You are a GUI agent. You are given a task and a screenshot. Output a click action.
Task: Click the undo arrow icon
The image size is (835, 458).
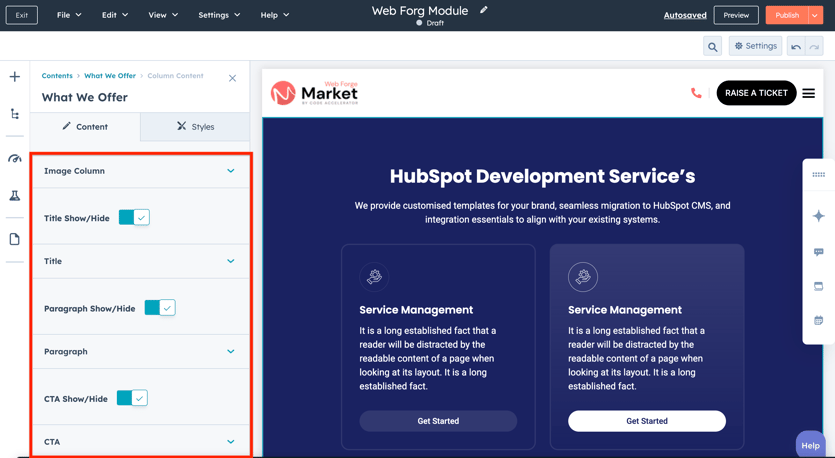point(796,47)
